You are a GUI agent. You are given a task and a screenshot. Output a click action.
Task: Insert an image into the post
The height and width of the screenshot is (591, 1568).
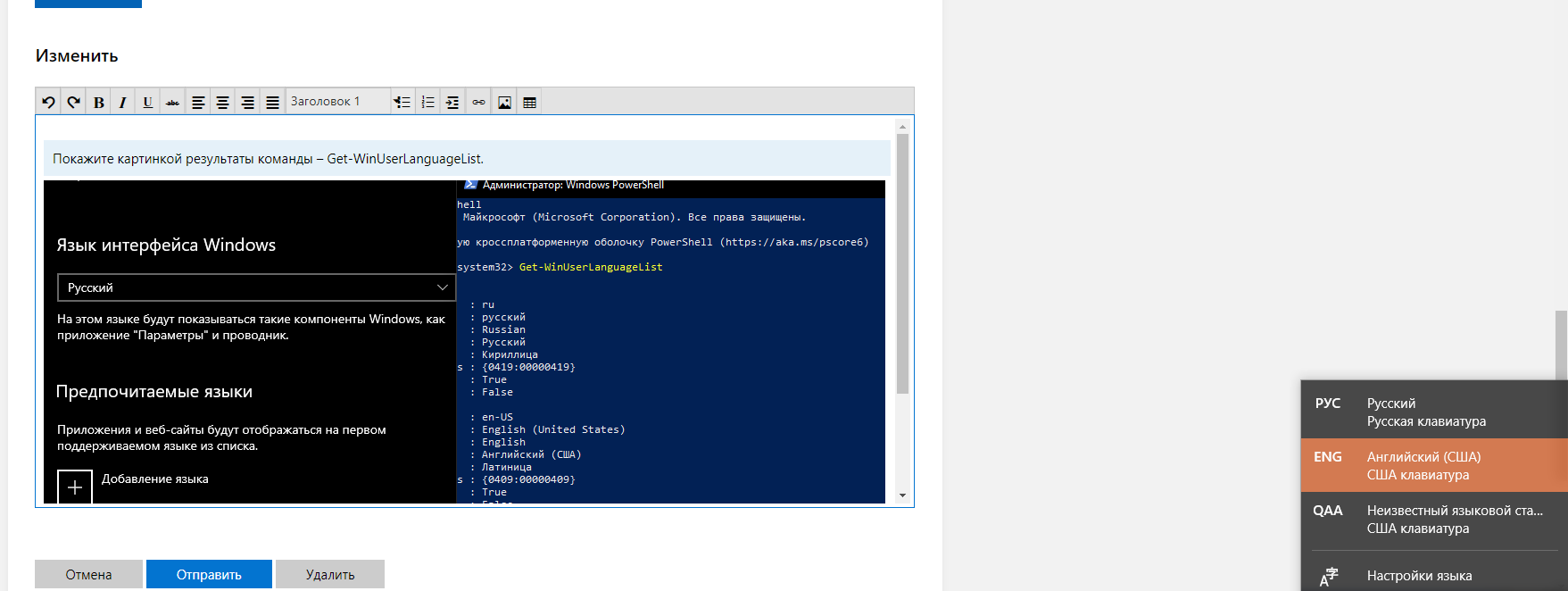pos(504,102)
